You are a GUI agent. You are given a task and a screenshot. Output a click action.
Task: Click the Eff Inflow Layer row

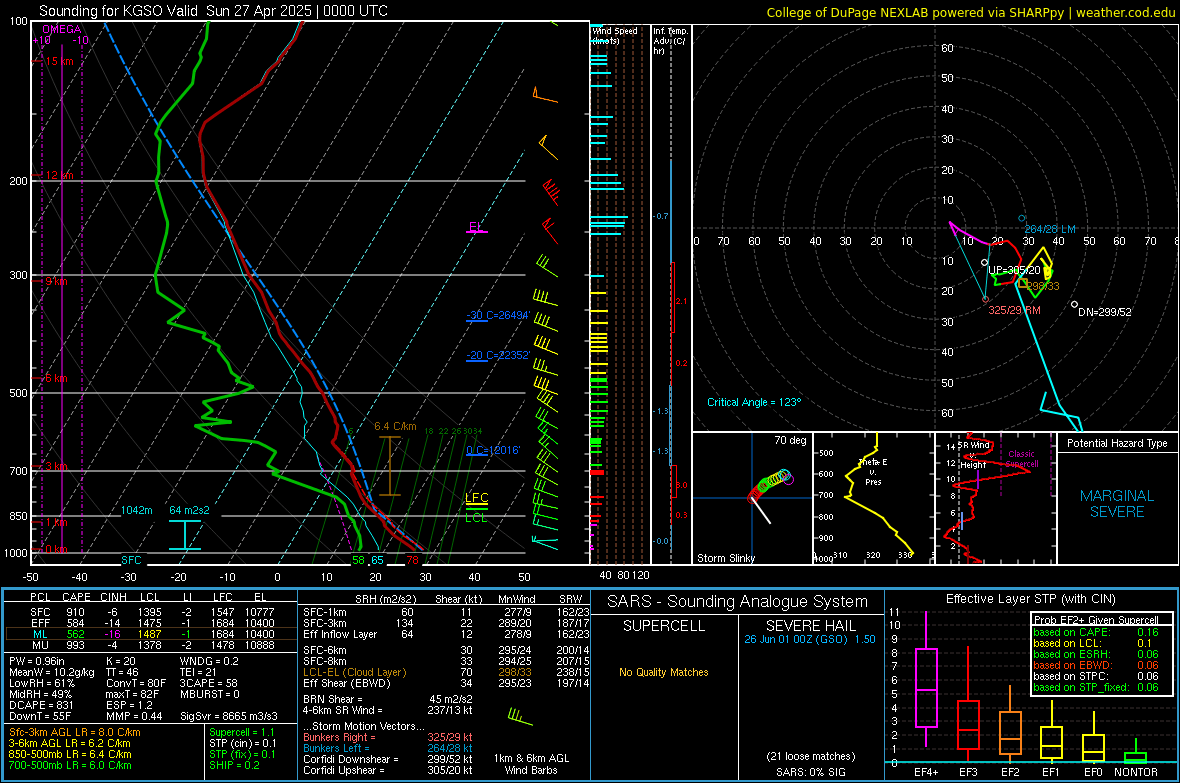(x=446, y=634)
